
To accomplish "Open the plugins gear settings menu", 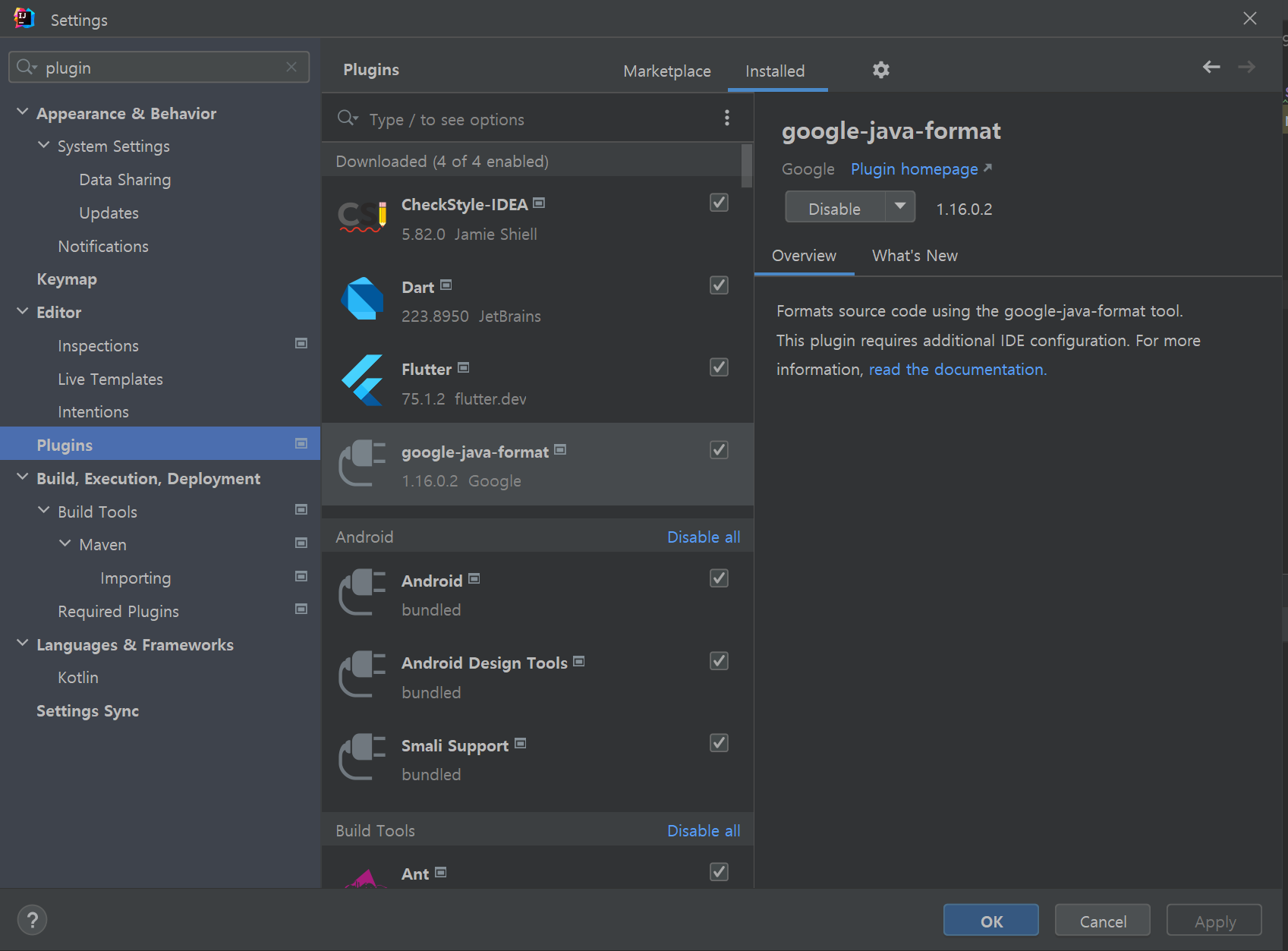I will [880, 70].
